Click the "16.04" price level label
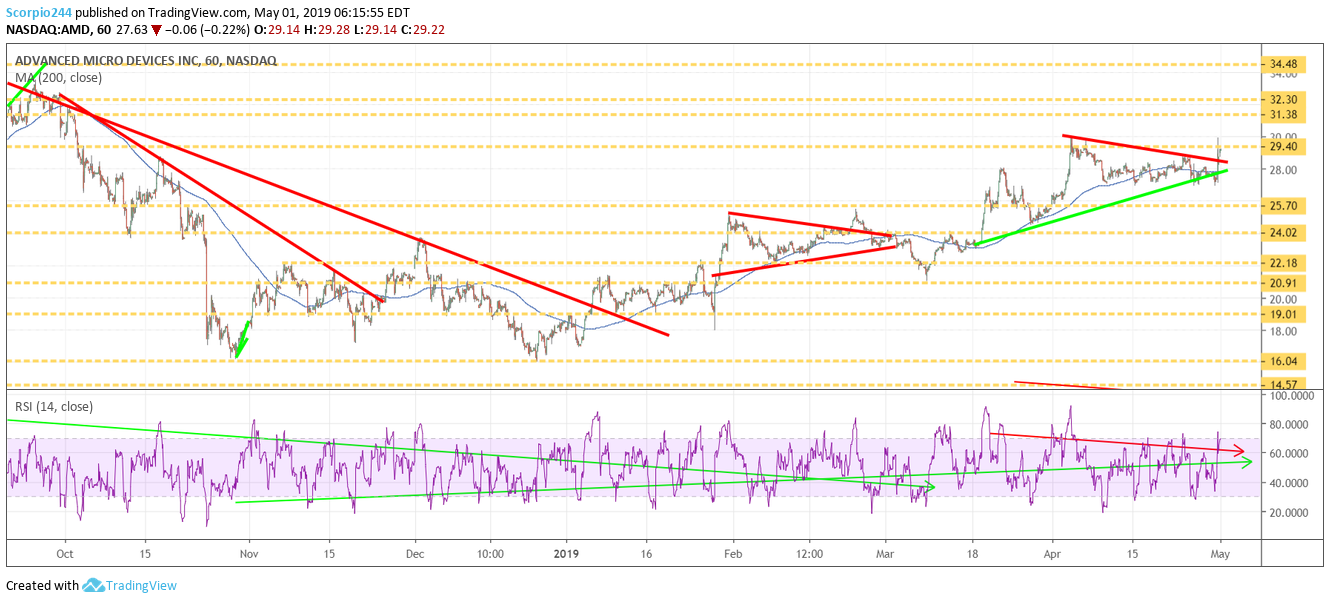This screenshot has width=1330, height=603. (x=1283, y=361)
